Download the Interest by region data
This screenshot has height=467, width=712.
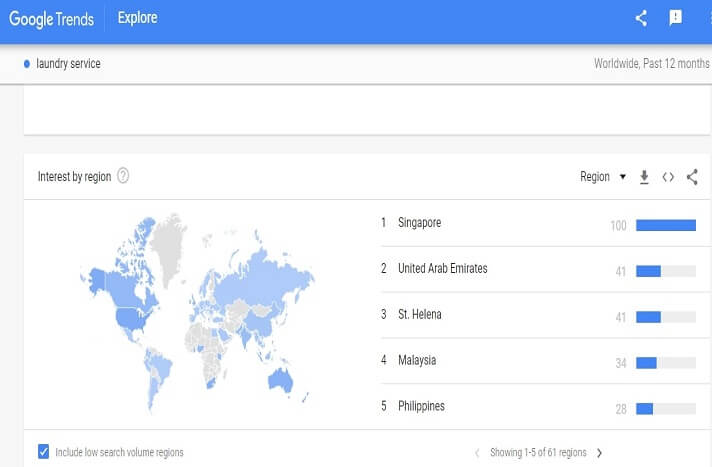tap(644, 177)
